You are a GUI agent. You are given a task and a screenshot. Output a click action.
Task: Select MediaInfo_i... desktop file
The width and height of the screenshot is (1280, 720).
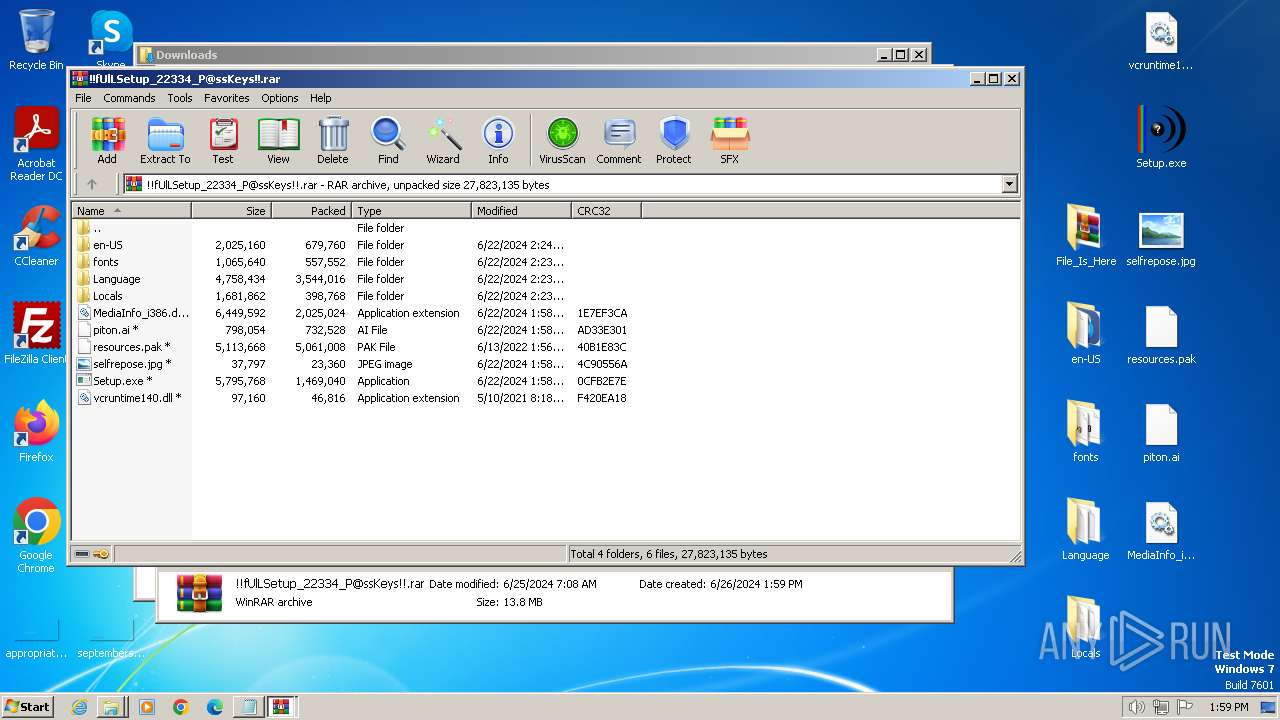pos(1161,530)
